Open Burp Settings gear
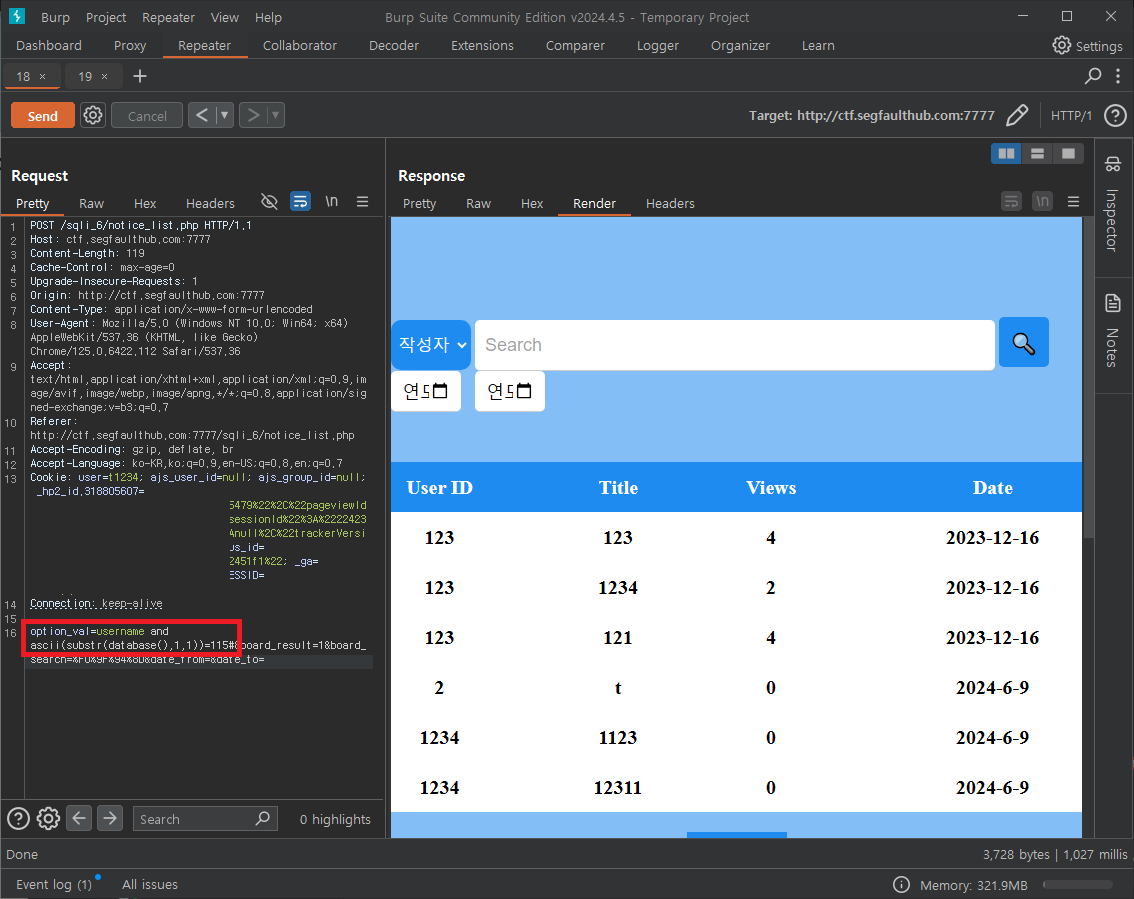The width and height of the screenshot is (1134, 899). point(1087,46)
